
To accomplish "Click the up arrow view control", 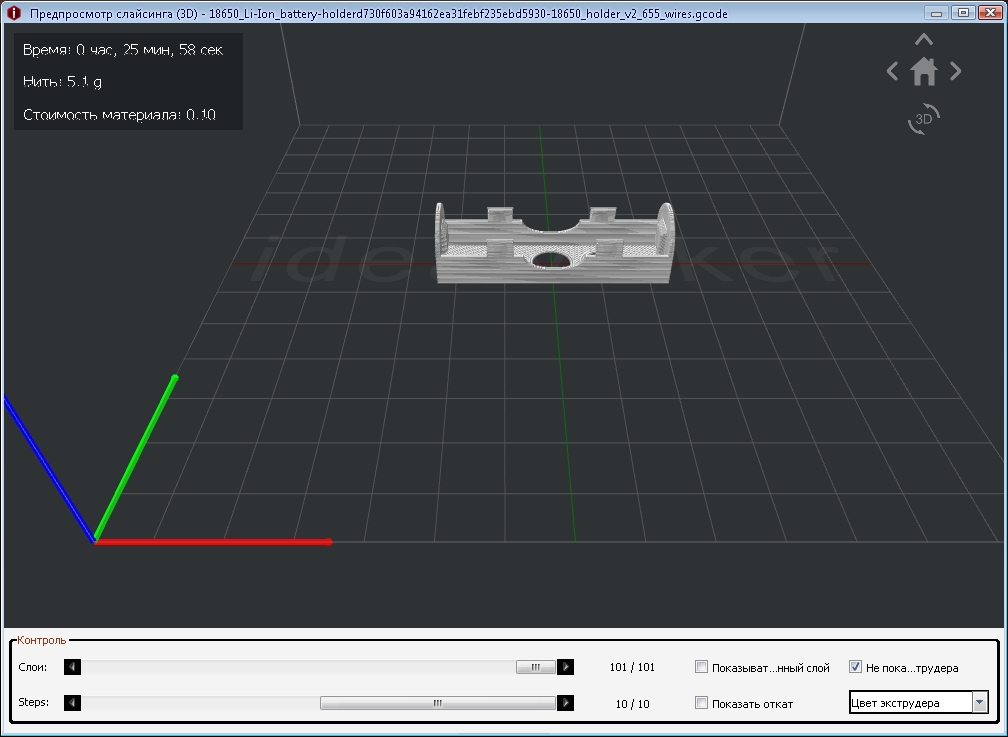I will (x=924, y=40).
